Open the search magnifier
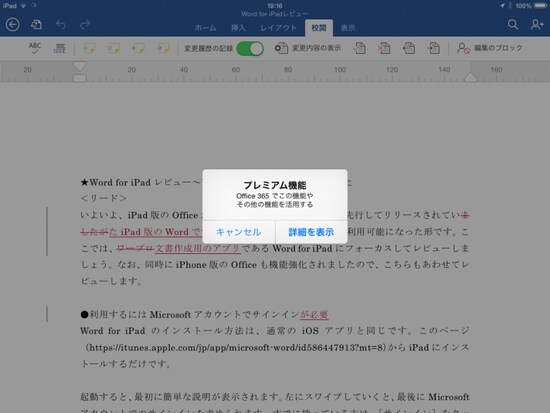This screenshot has width=550, height=413. click(x=513, y=25)
